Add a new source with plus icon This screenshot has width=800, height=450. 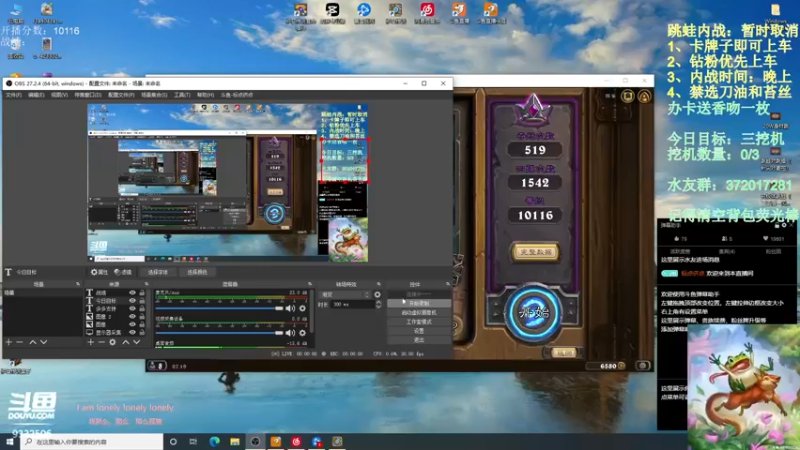90,342
